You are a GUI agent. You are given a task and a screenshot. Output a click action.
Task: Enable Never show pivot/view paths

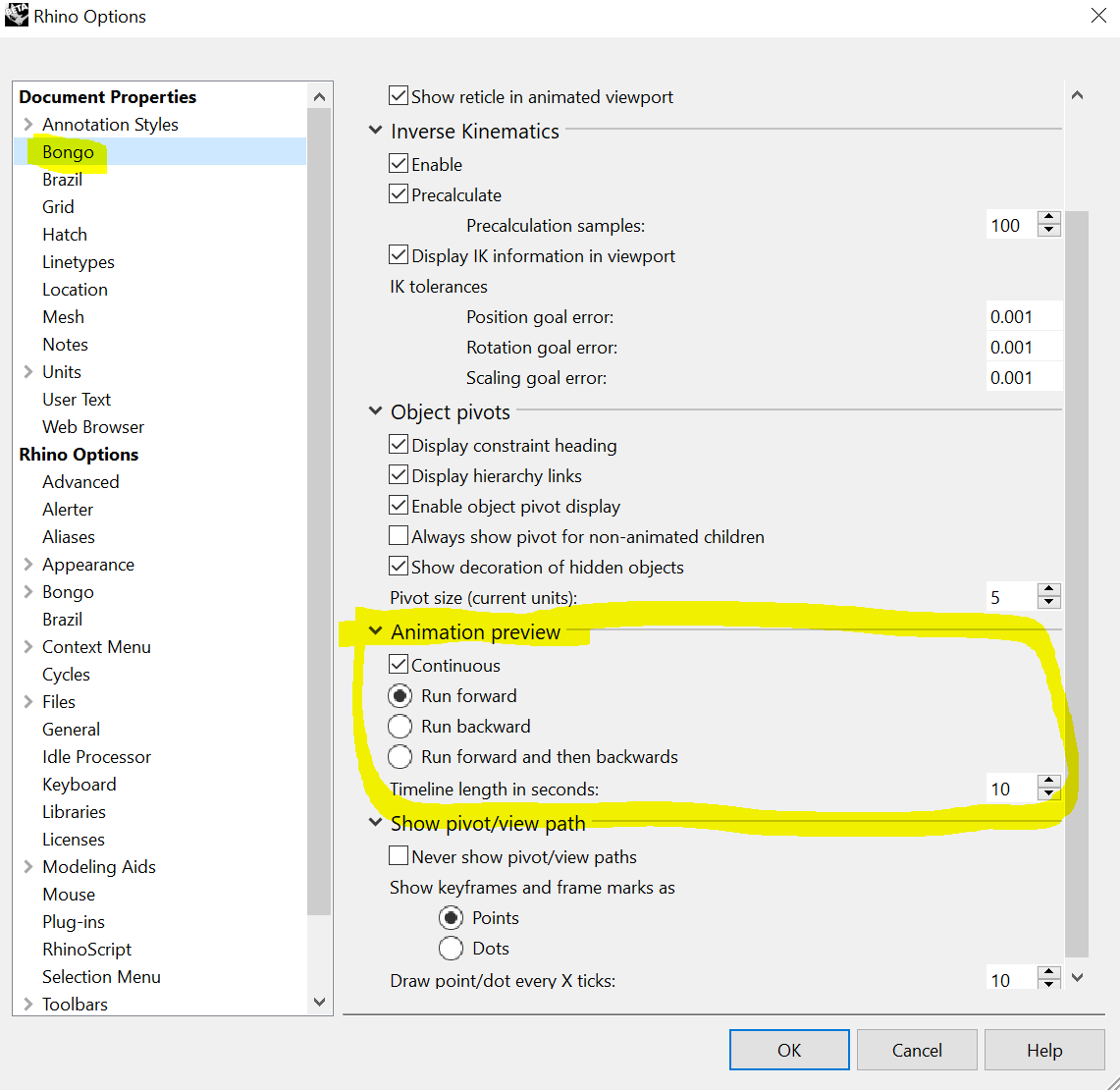click(x=399, y=856)
